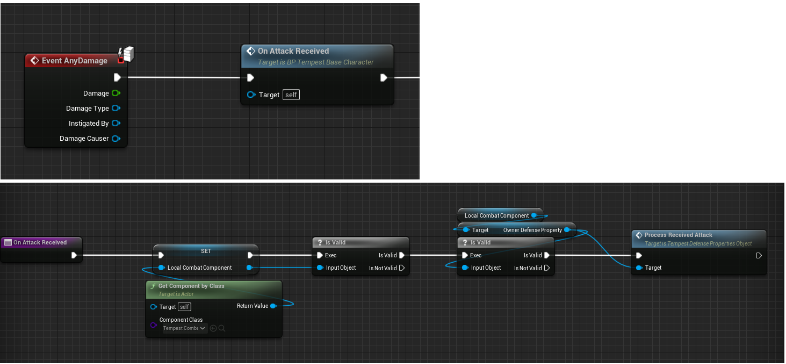Select the Instigated By output pin

116,123
